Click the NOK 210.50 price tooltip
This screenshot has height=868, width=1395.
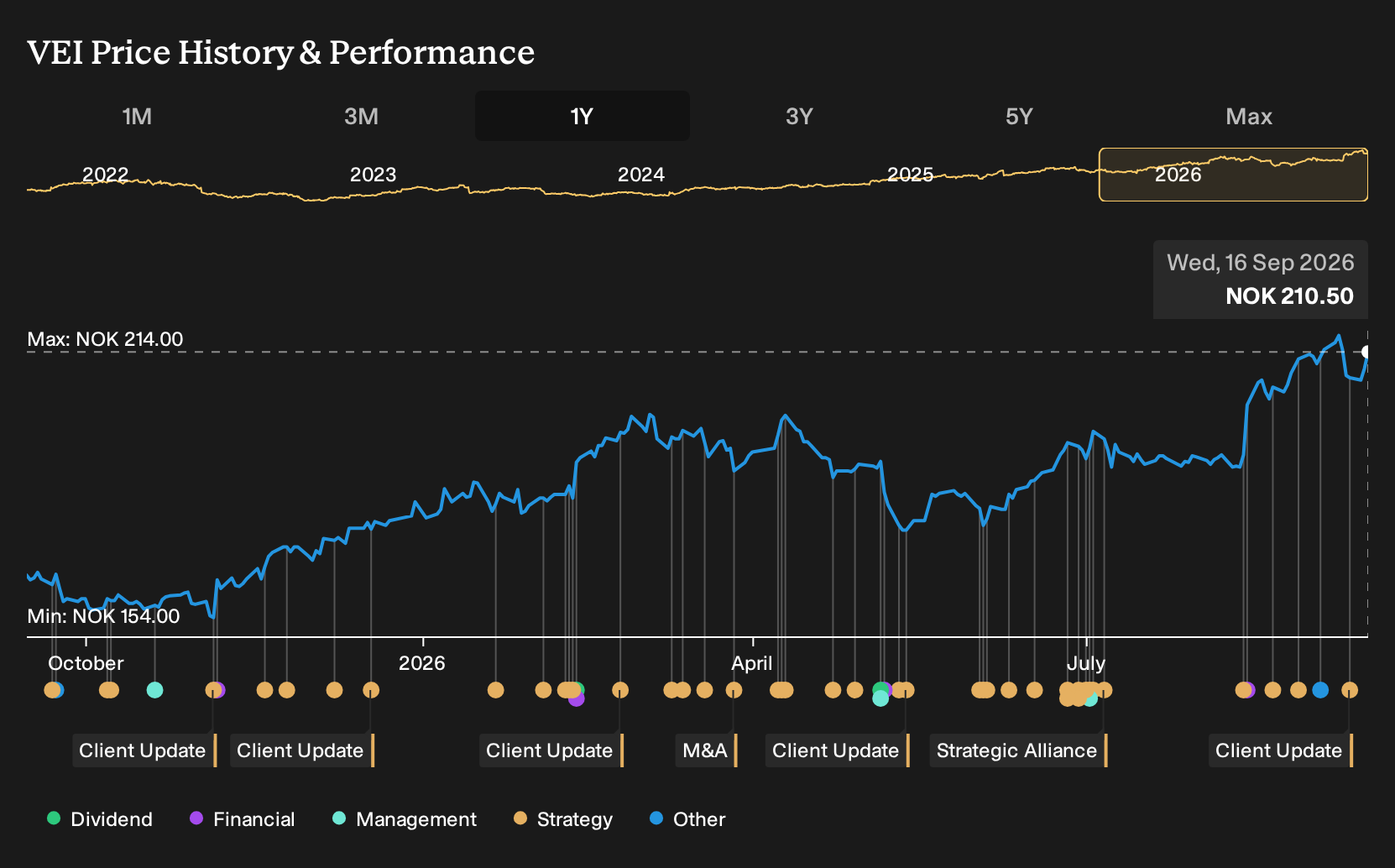coord(1261,280)
